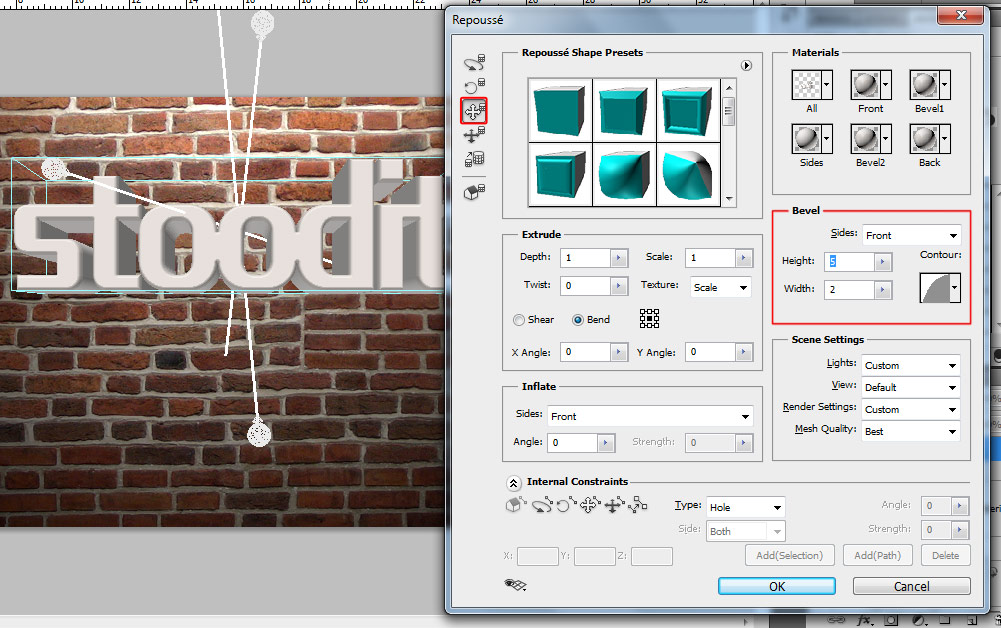Open the constraint Type dropdown showing Hole
Image resolution: width=1001 pixels, height=628 pixels.
pos(746,507)
